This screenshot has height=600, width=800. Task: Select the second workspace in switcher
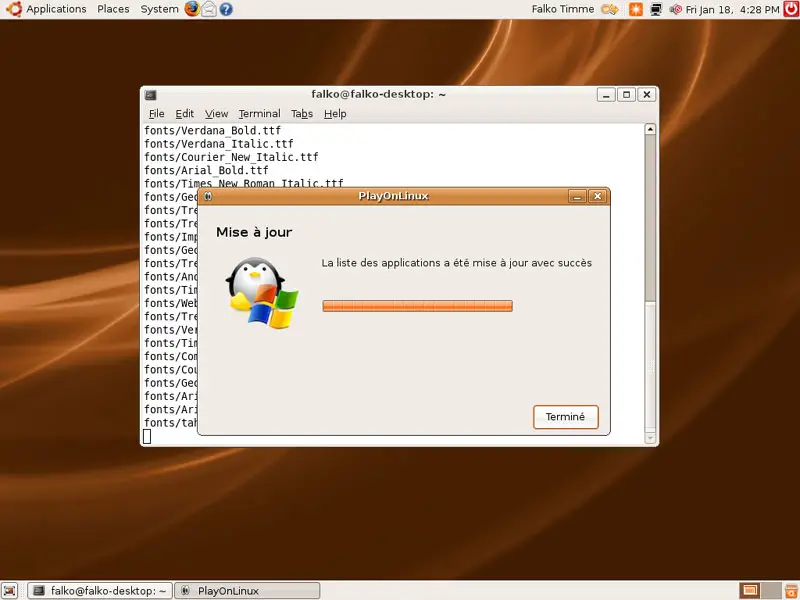point(771,590)
